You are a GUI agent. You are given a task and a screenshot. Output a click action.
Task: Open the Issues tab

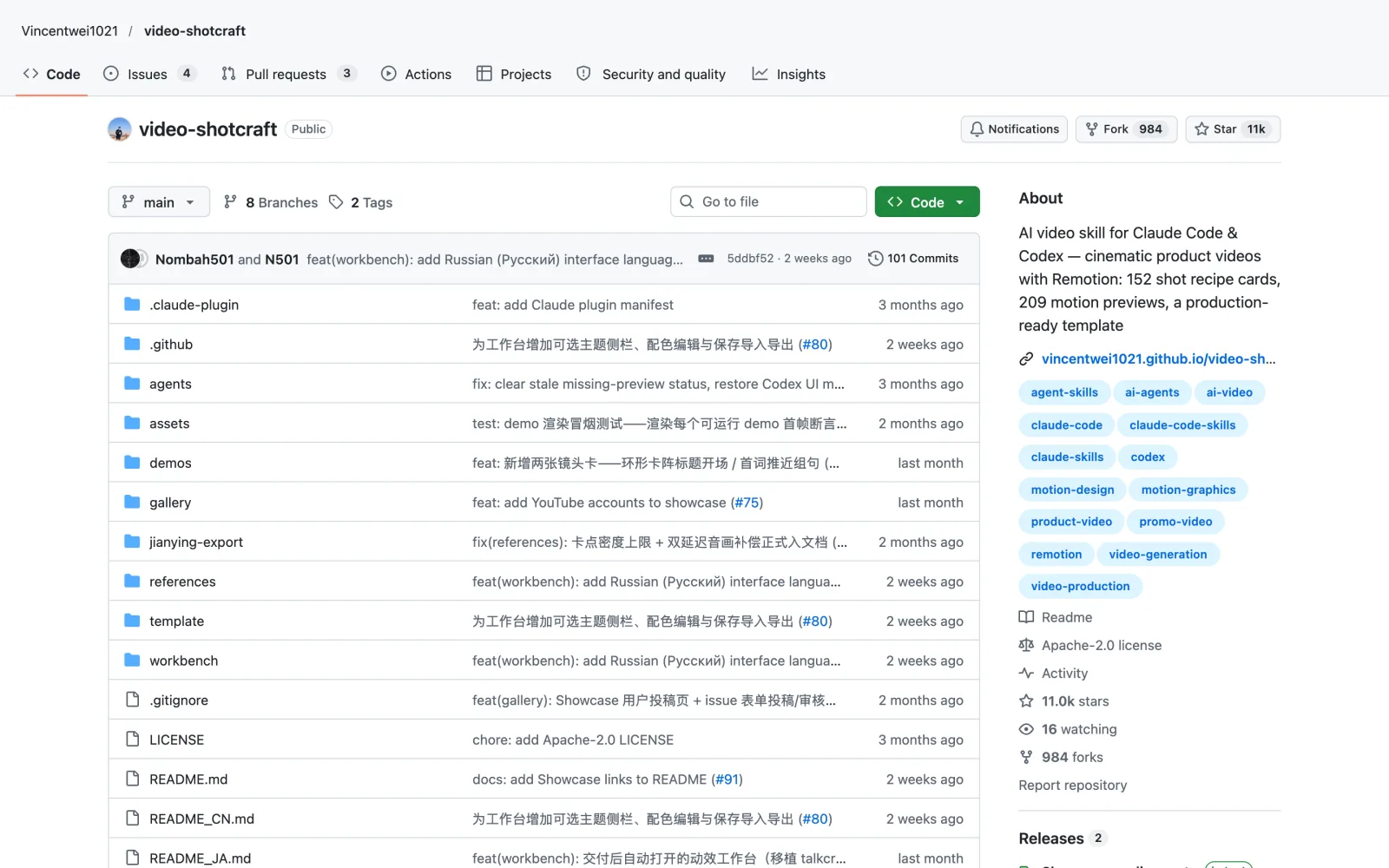click(x=149, y=74)
